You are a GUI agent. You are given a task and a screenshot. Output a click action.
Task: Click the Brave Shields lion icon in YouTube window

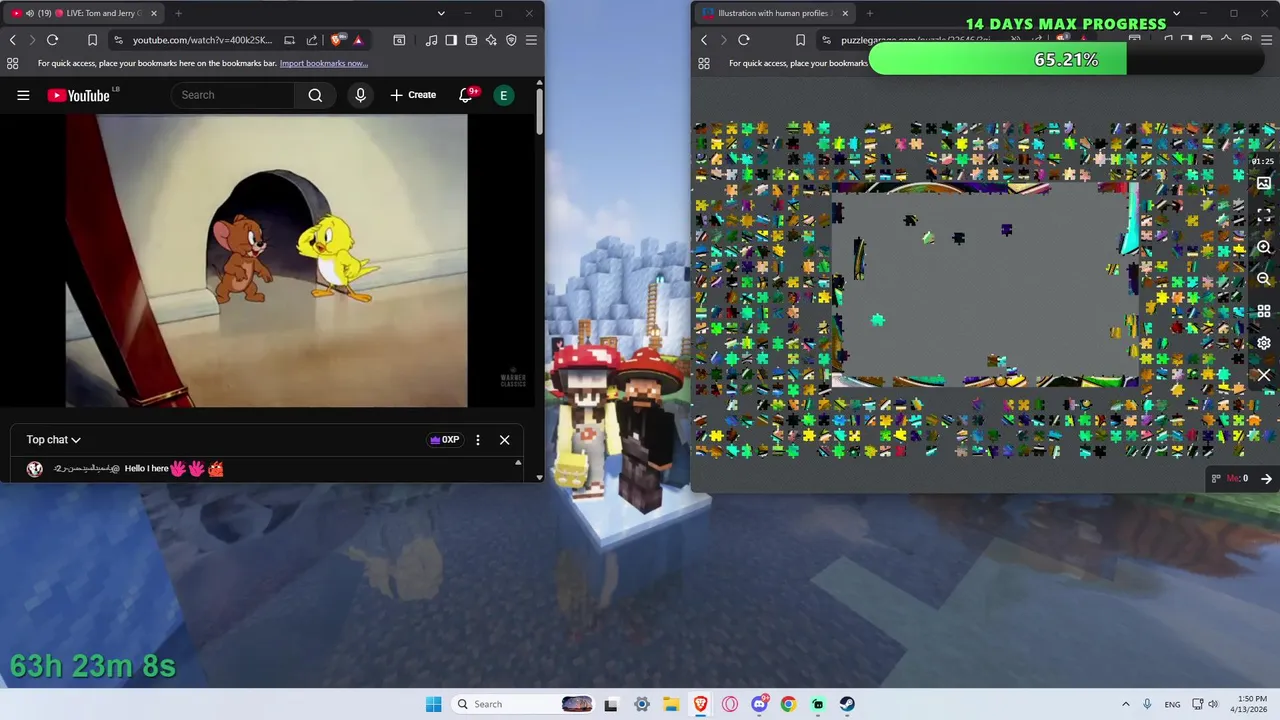pos(337,40)
